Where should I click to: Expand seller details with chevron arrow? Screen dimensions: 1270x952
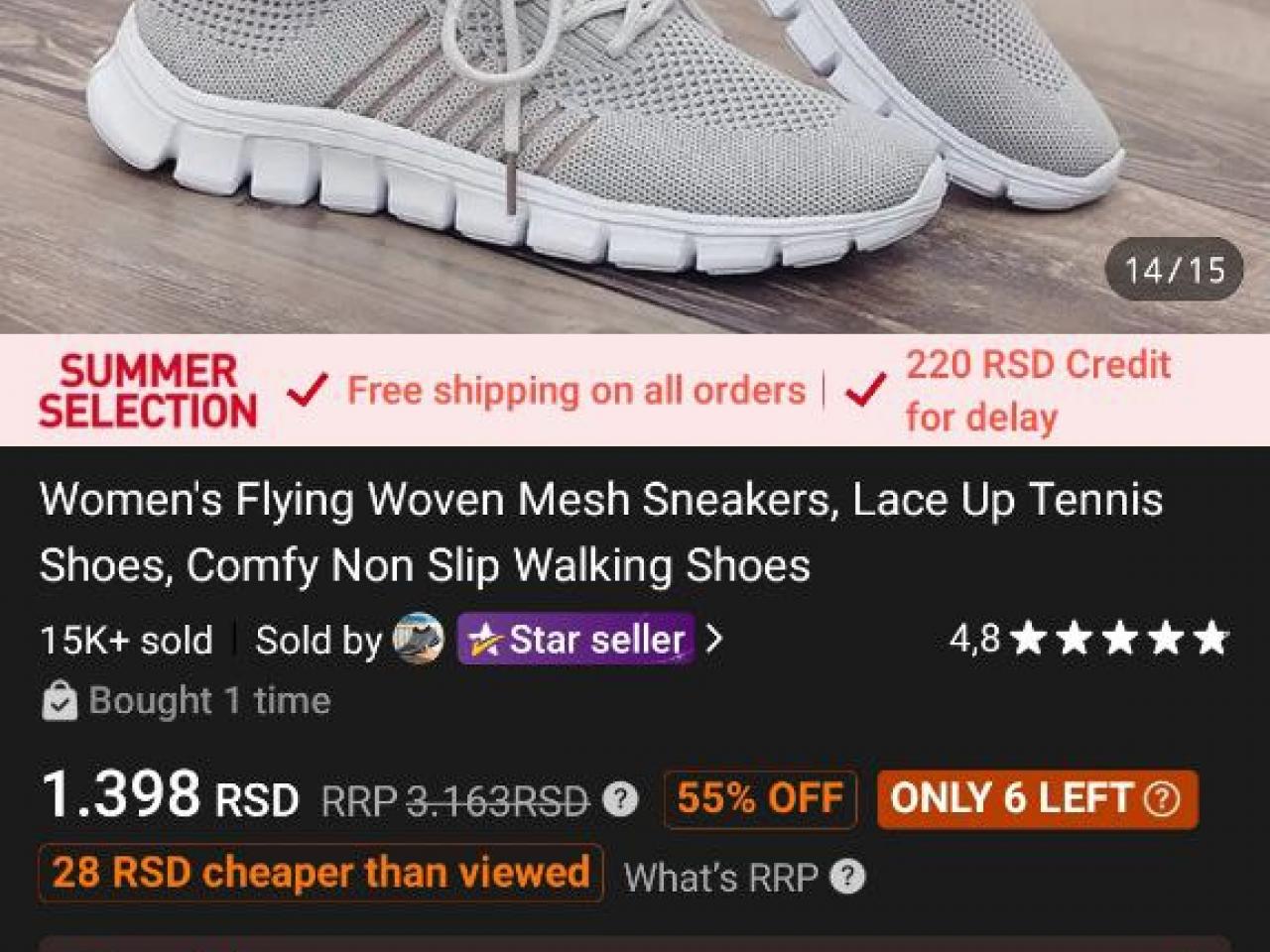pos(713,639)
